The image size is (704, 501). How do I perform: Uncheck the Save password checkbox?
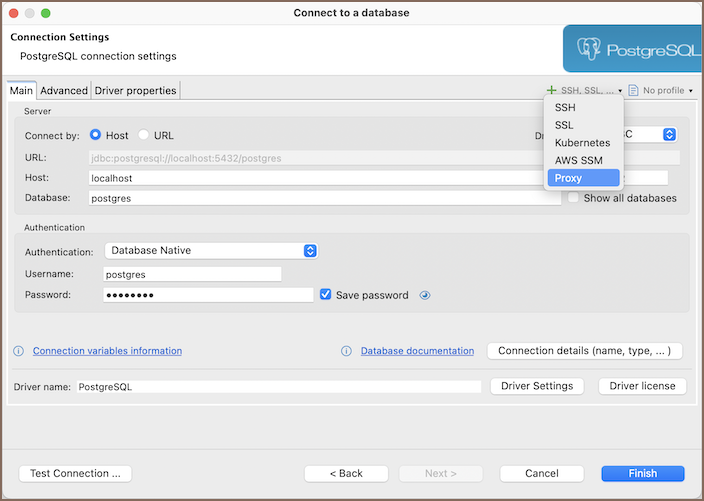[326, 295]
